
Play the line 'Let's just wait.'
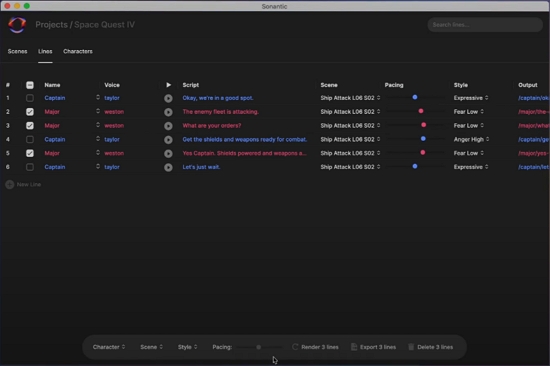click(168, 167)
